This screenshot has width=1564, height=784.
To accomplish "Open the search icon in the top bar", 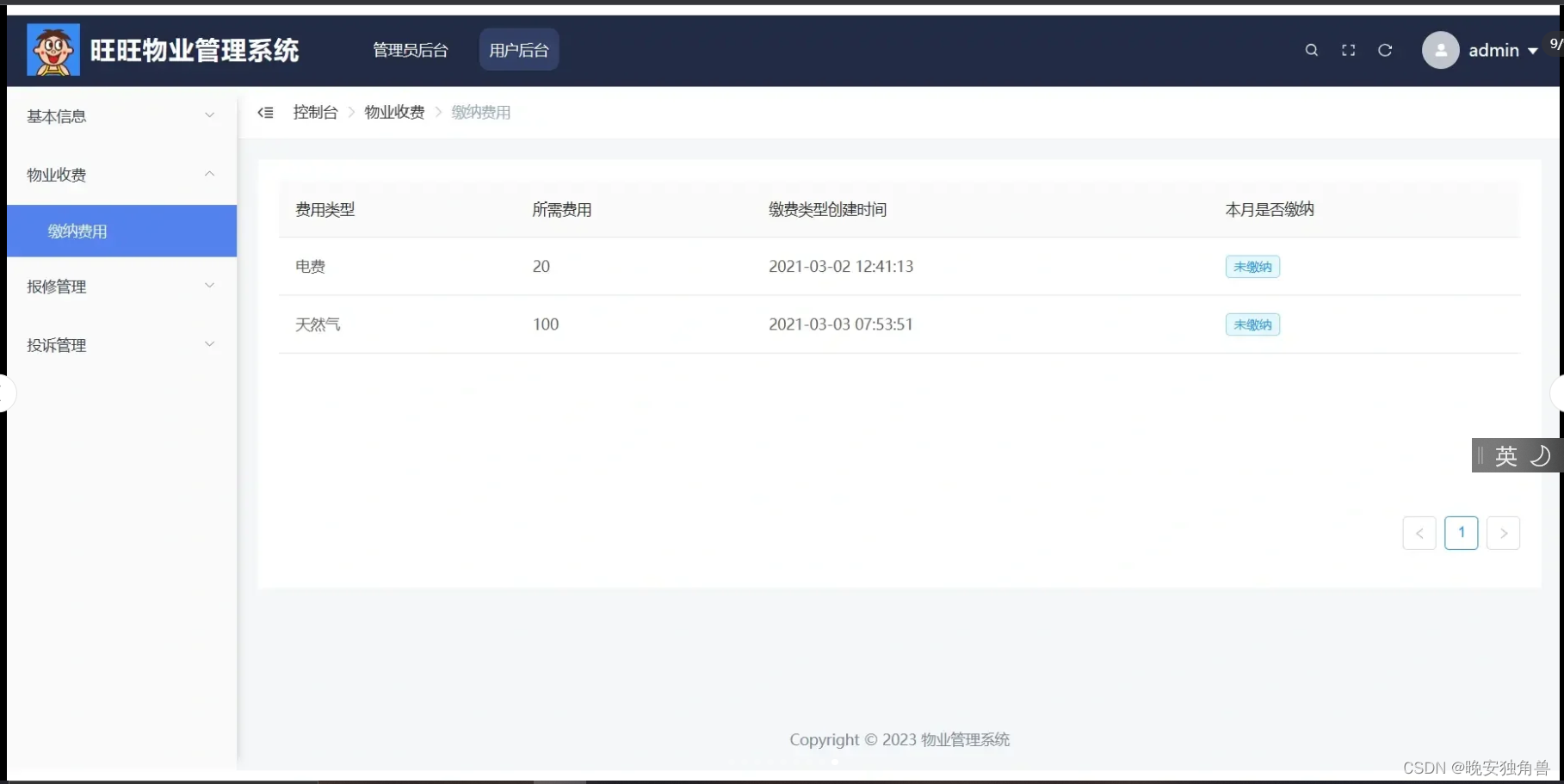I will pyautogui.click(x=1311, y=50).
